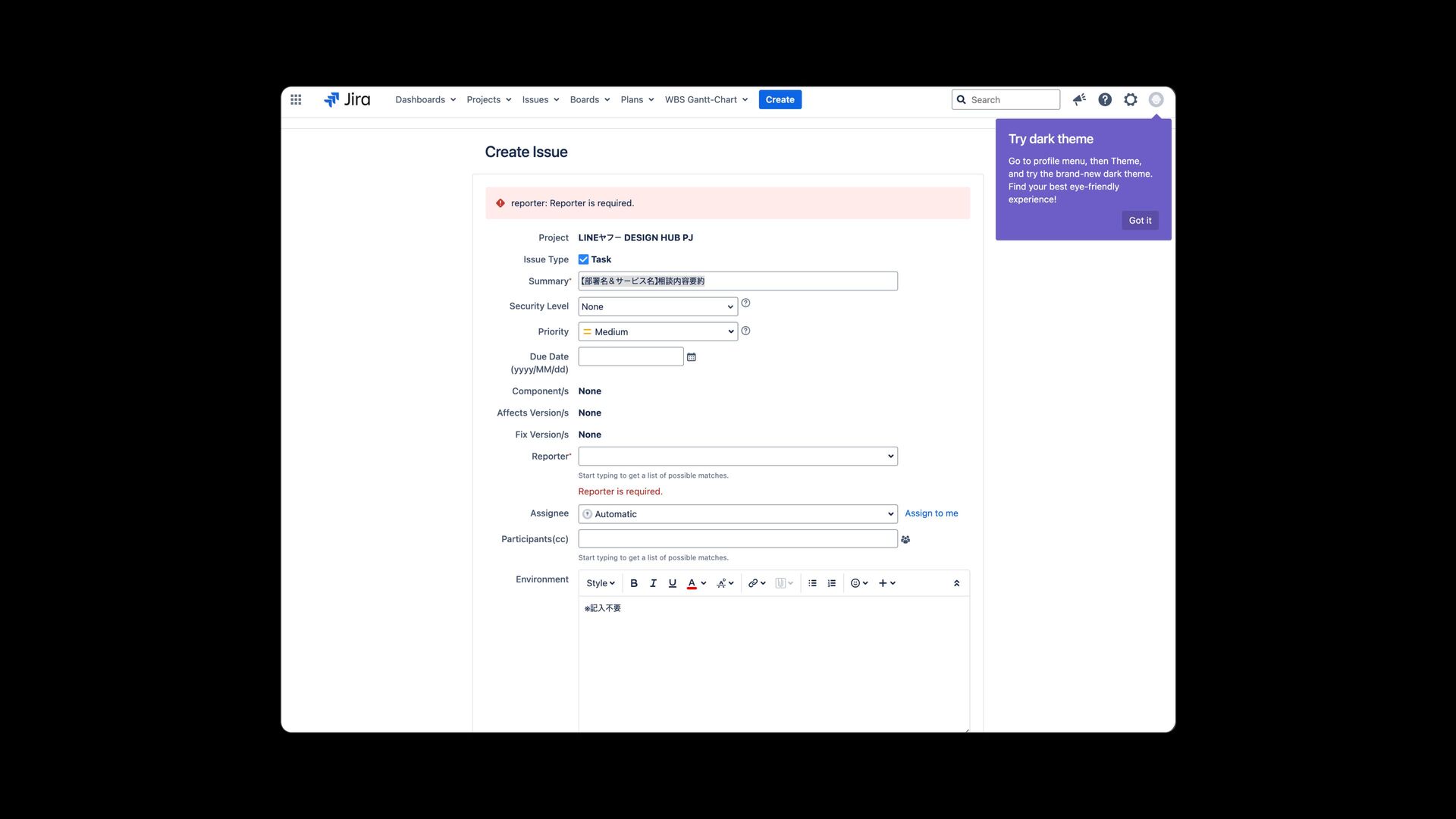1456x819 pixels.
Task: Expand the insert more dropdown arrow
Action: [x=893, y=583]
